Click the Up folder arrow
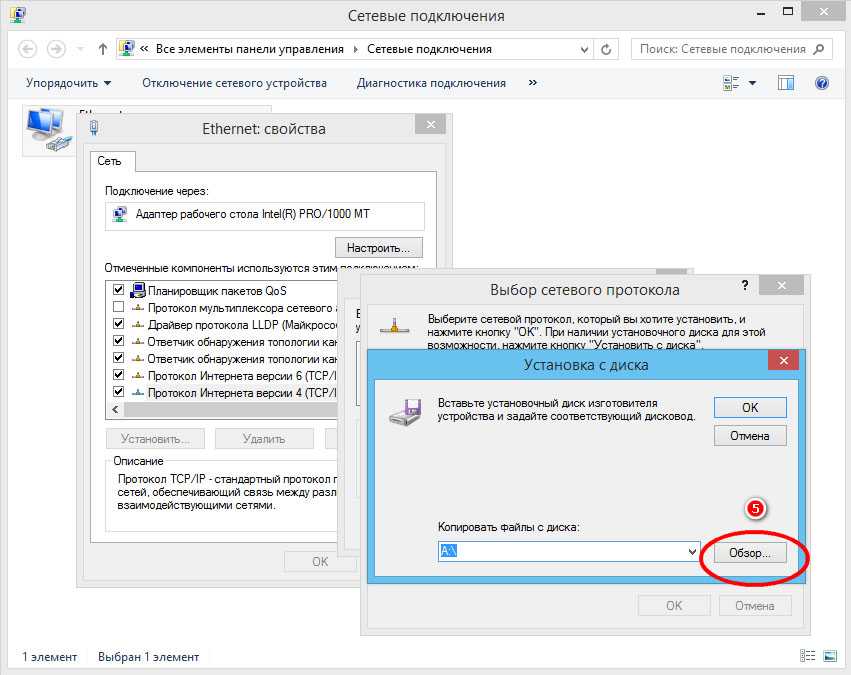Screen dimensions: 851x675 pyautogui.click(x=103, y=49)
